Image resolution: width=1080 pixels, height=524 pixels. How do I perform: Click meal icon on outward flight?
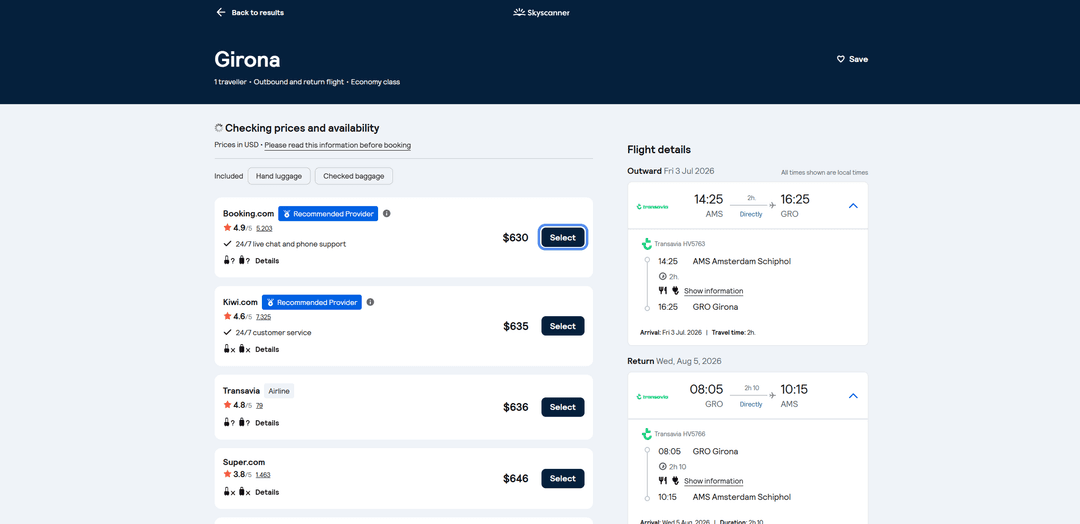coord(663,291)
